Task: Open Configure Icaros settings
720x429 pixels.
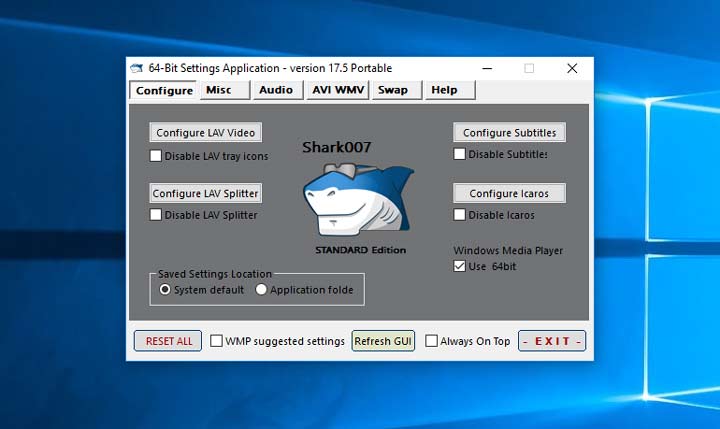Action: [x=509, y=193]
